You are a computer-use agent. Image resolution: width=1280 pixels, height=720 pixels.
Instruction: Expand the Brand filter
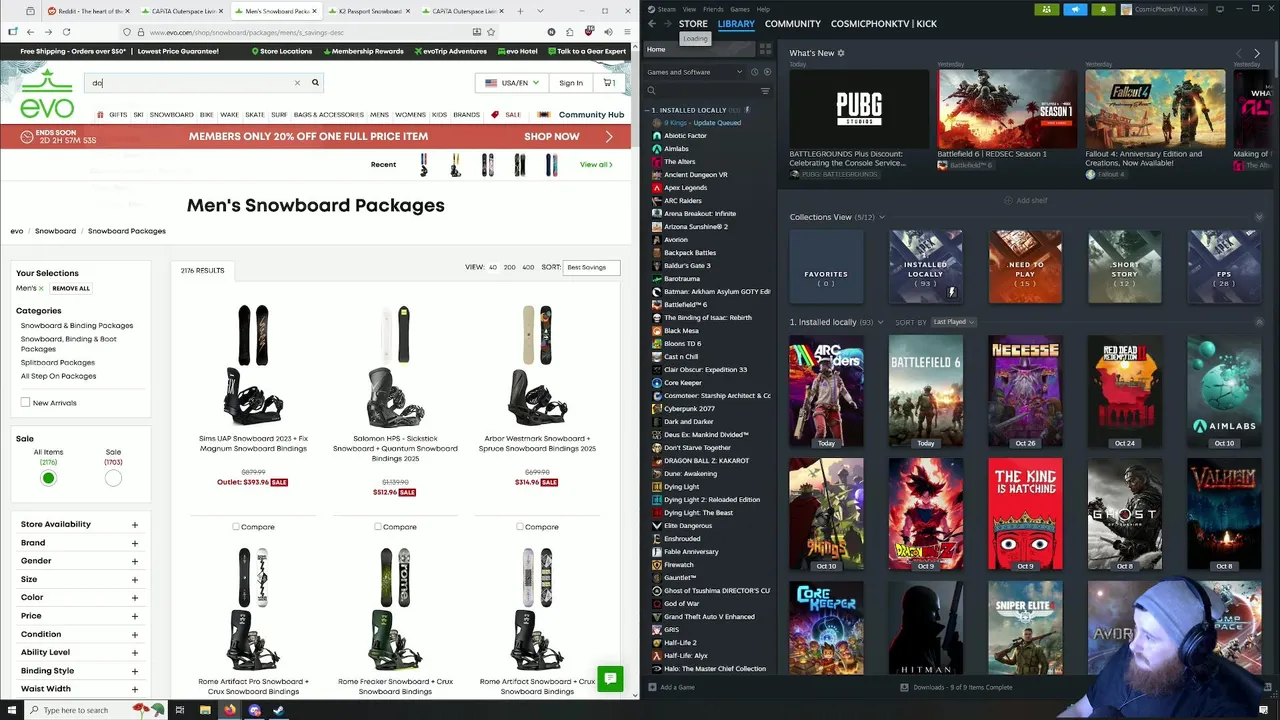79,543
